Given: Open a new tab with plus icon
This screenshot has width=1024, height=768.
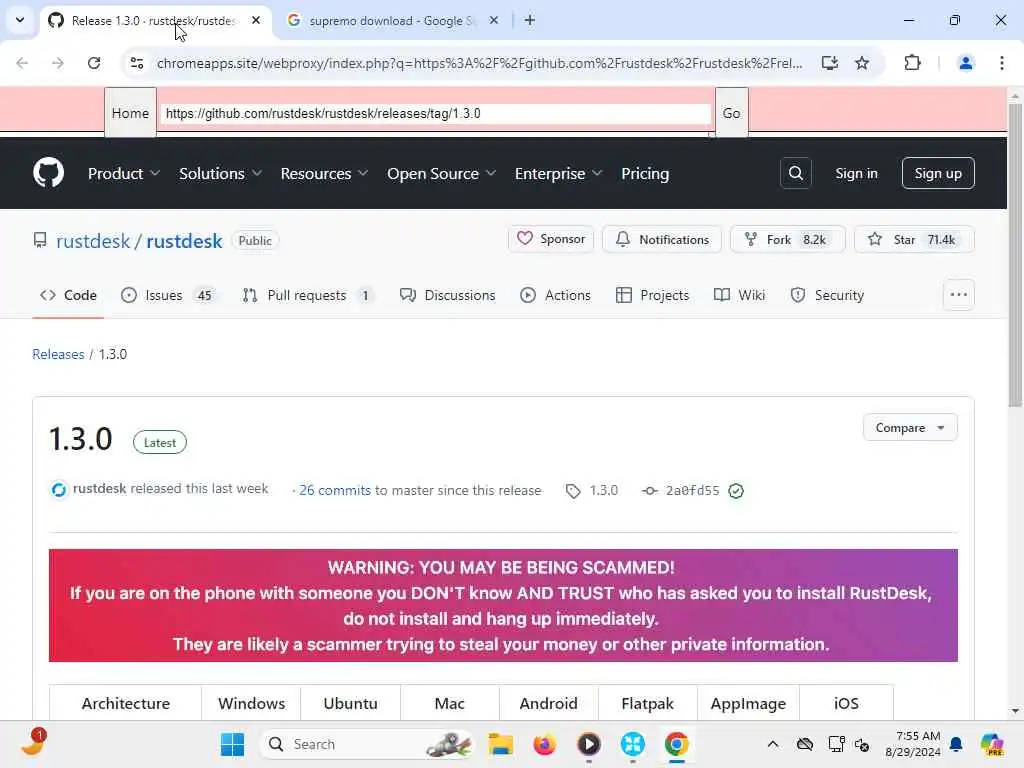Looking at the screenshot, I should point(530,20).
